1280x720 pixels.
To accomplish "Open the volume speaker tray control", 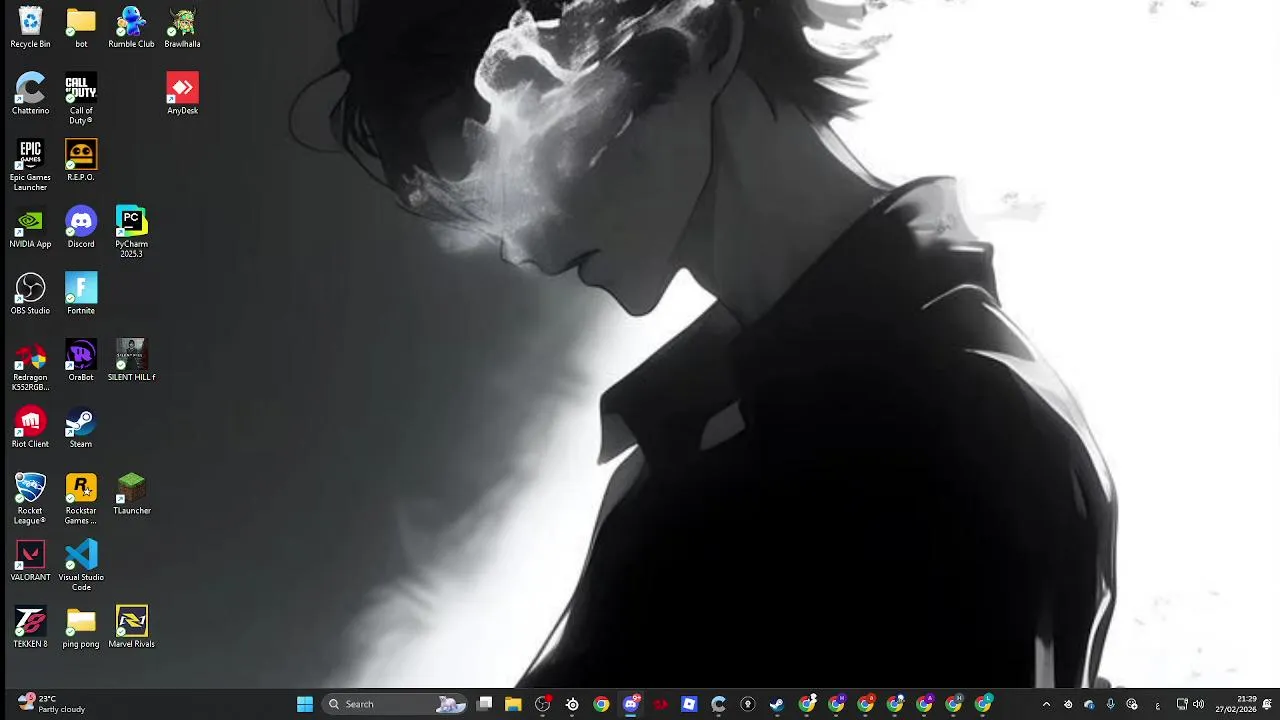I will (1198, 704).
